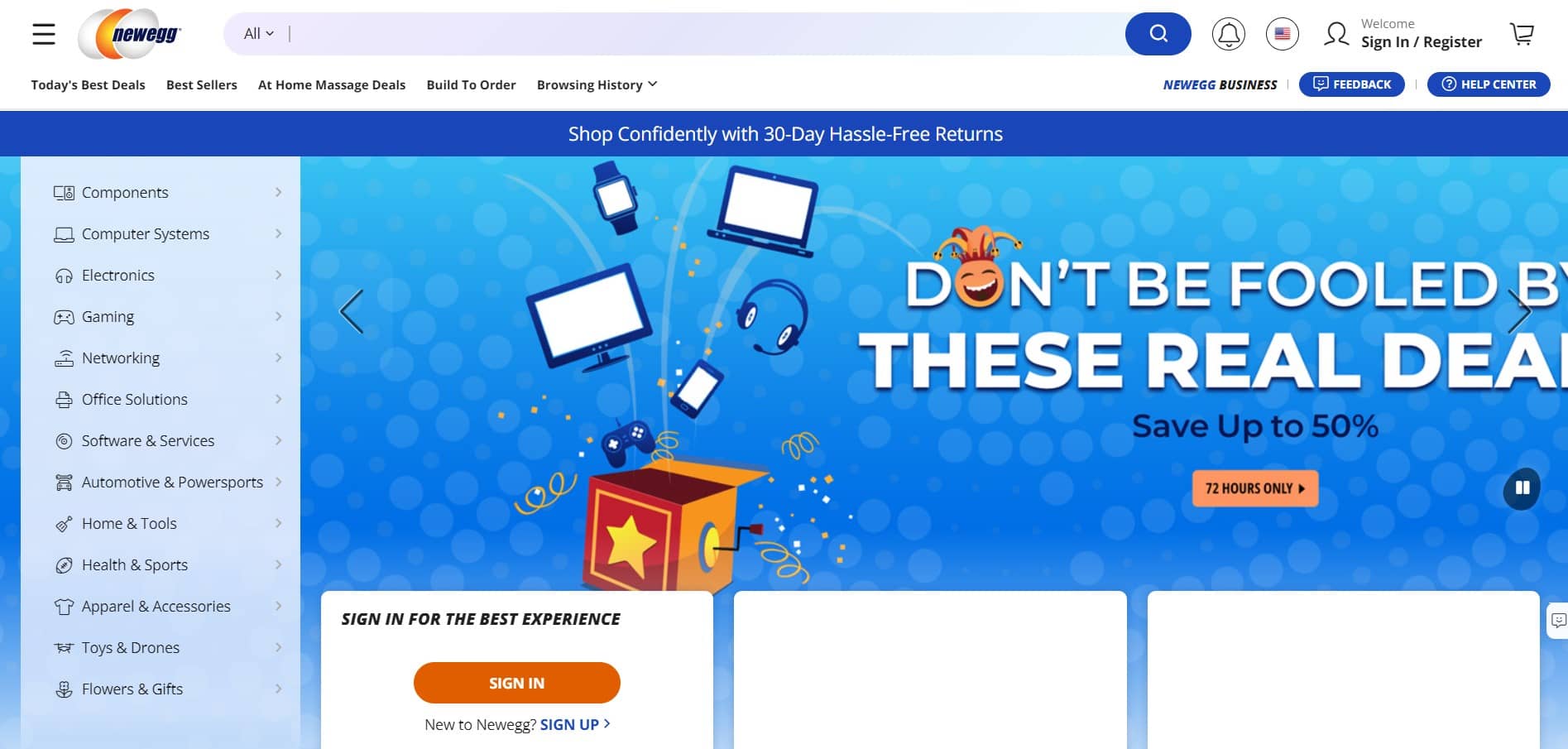Click the Newegg logo

(130, 34)
